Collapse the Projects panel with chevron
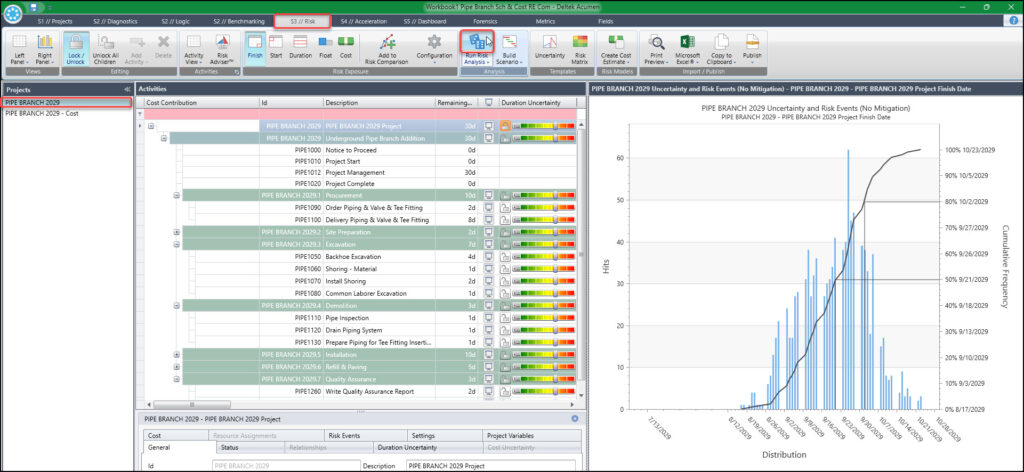Image resolution: width=1024 pixels, height=472 pixels. [x=126, y=89]
